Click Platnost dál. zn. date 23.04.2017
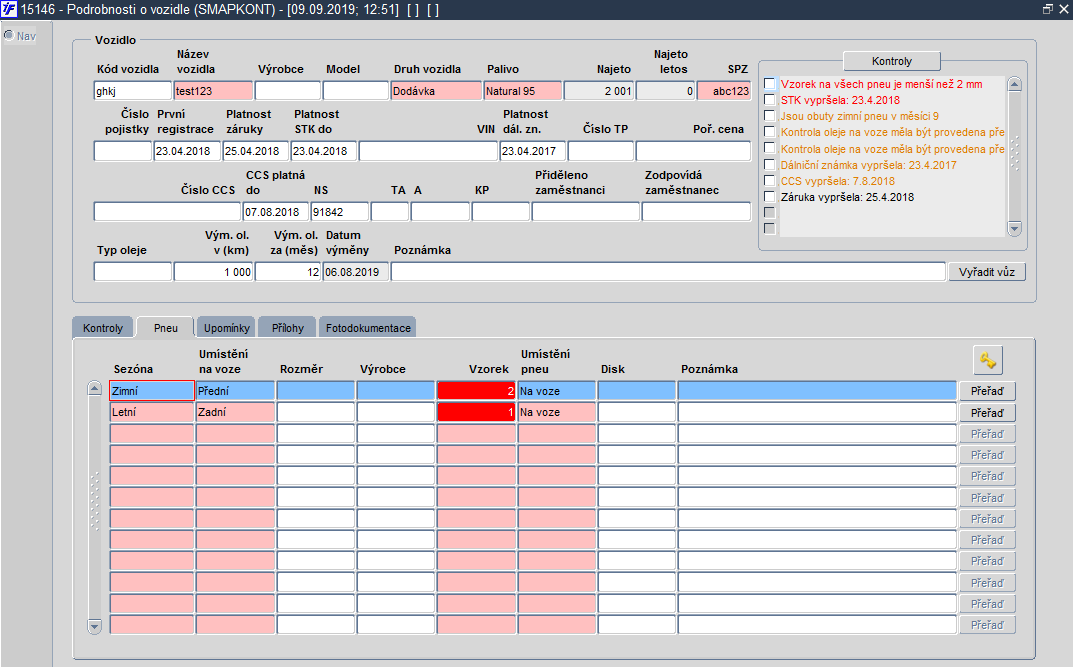 532,151
